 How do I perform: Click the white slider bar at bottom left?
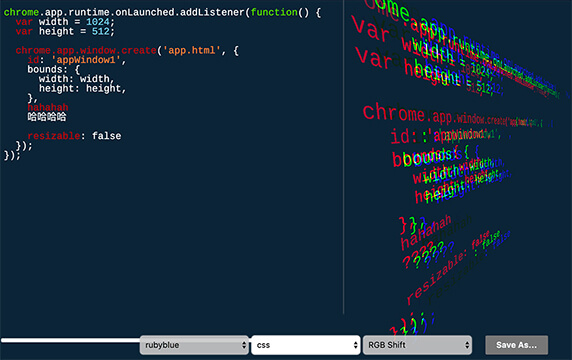[x=70, y=340]
